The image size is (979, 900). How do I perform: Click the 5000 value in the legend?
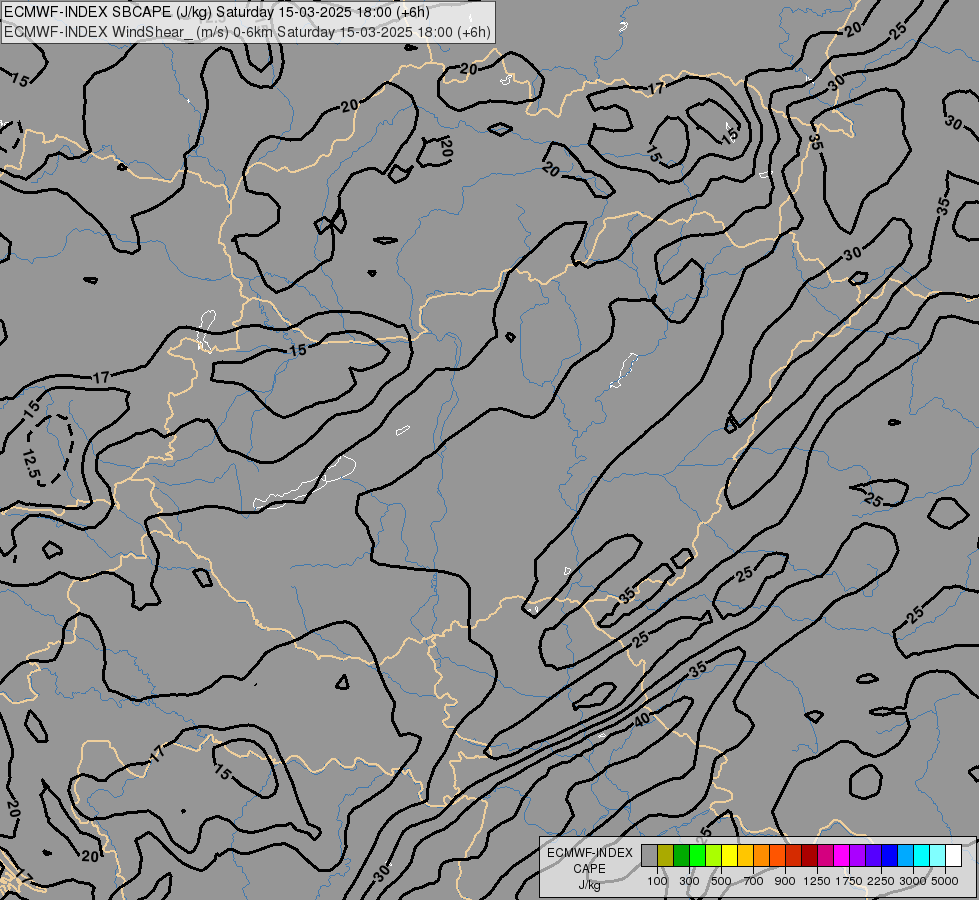945,881
